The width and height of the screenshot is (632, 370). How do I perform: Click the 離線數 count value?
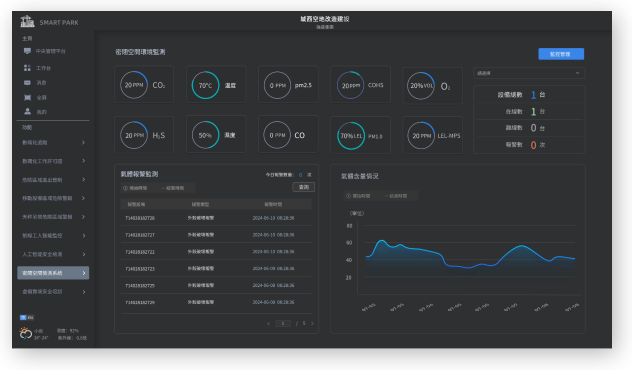(x=533, y=128)
